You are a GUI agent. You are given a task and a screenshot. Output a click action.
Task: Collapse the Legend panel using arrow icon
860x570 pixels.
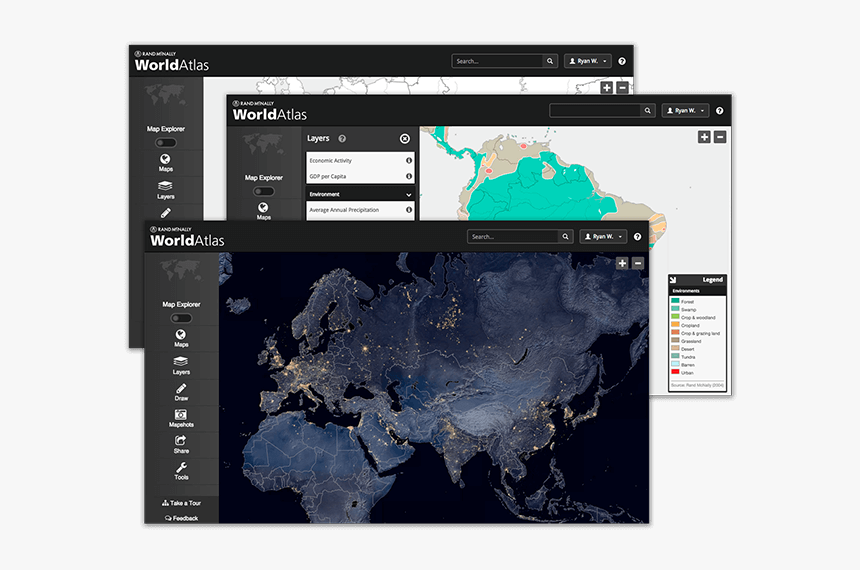tap(674, 280)
